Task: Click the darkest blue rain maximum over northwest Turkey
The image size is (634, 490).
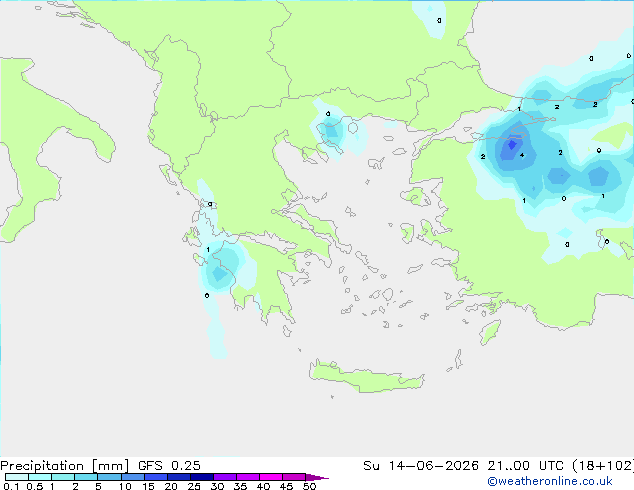Action: (512, 144)
